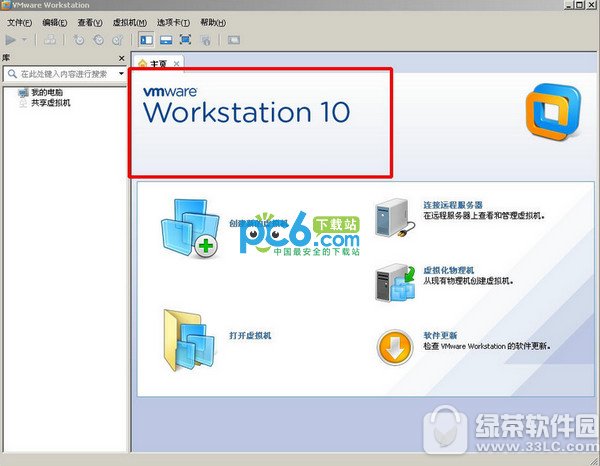Open the 文件(F) menu

pos(19,22)
